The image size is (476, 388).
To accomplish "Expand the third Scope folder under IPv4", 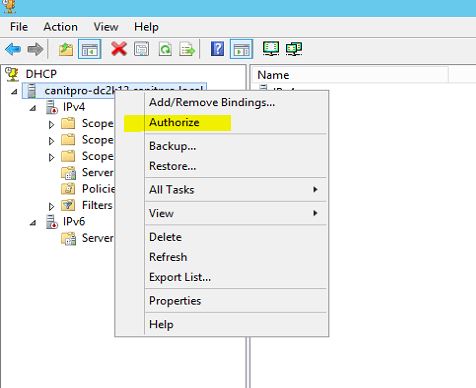I will click(x=51, y=157).
